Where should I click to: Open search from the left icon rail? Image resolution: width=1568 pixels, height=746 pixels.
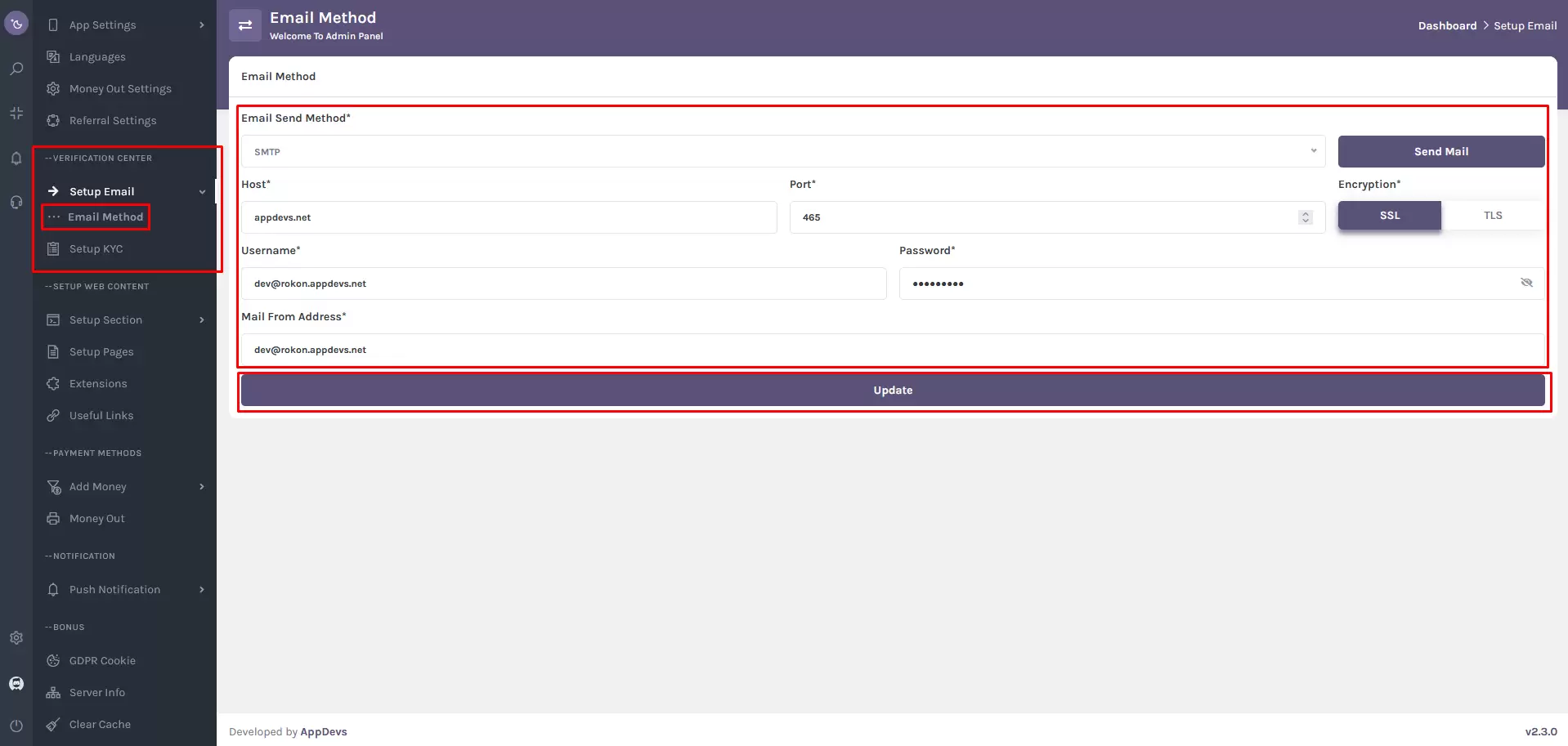click(16, 69)
